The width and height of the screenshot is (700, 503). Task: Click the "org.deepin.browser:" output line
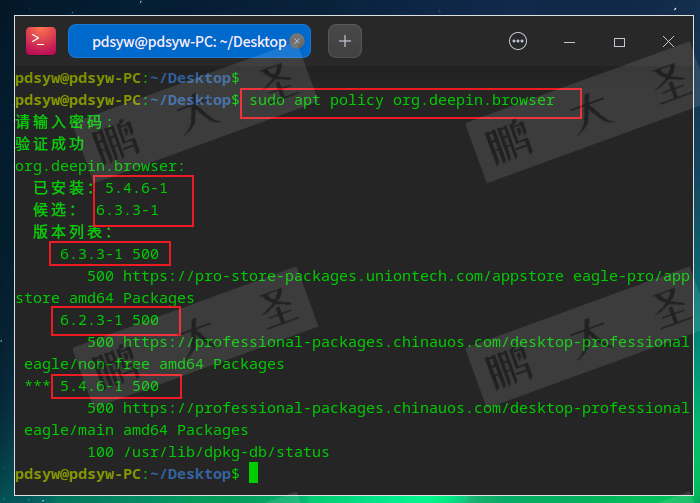(x=100, y=166)
